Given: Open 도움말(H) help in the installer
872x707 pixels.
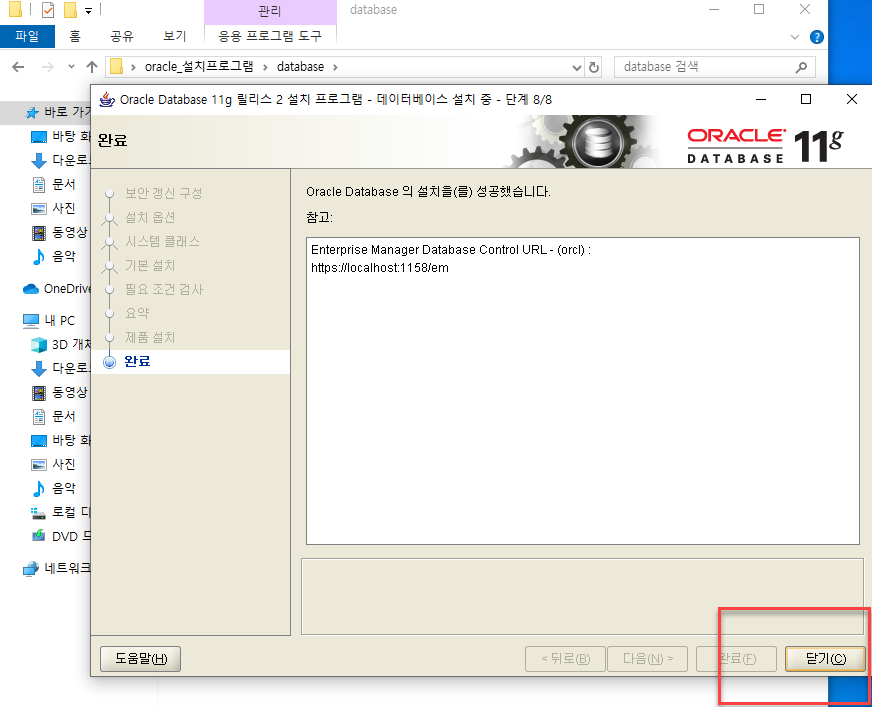Looking at the screenshot, I should (141, 659).
